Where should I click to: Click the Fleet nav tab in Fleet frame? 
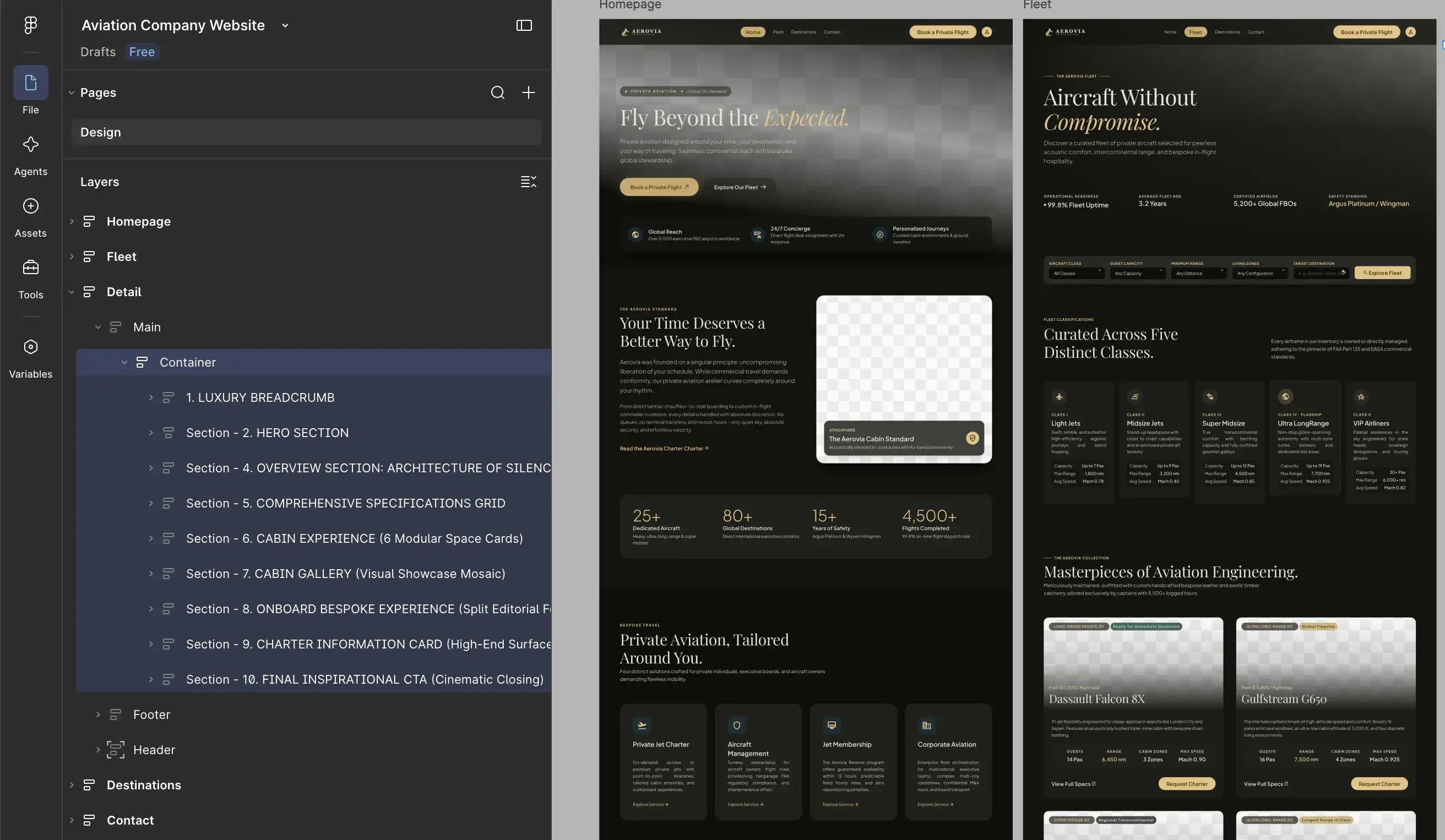pos(1195,32)
